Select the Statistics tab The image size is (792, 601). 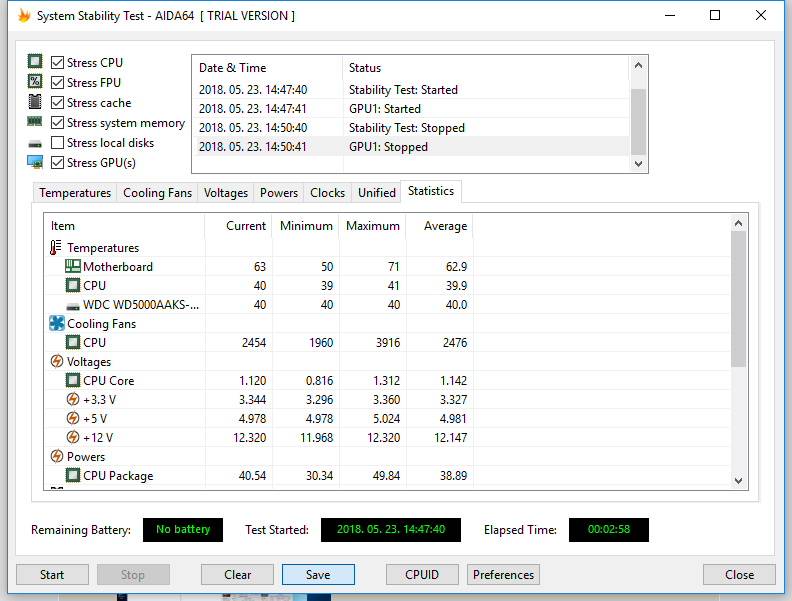[x=431, y=191]
